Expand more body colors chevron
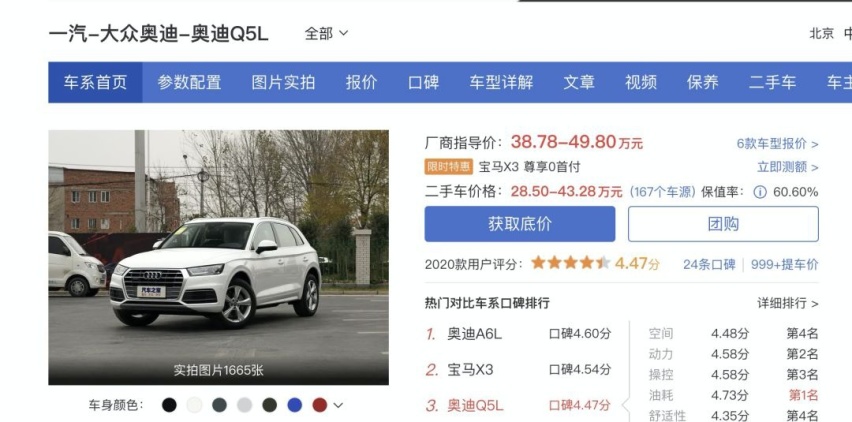 [338, 405]
